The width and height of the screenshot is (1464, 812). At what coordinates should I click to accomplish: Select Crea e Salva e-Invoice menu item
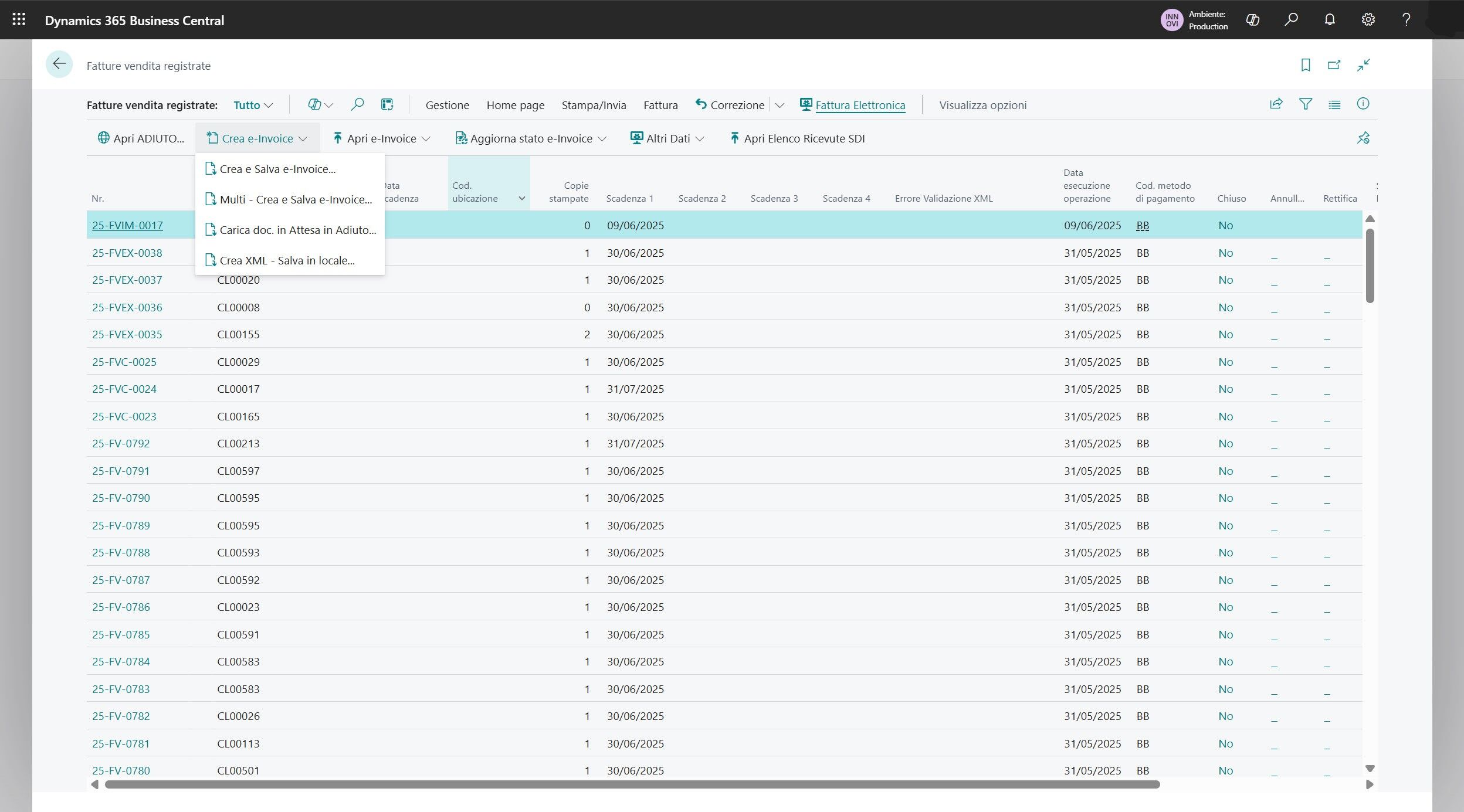(x=277, y=169)
